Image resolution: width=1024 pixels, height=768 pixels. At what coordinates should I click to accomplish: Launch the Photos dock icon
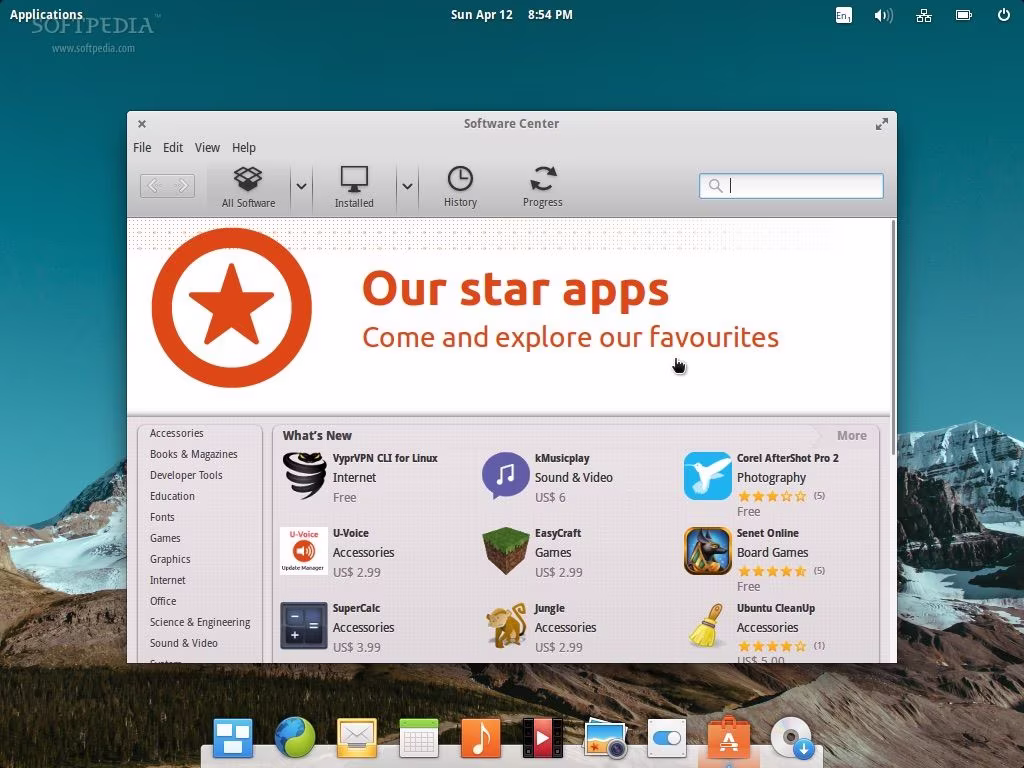pyautogui.click(x=605, y=738)
